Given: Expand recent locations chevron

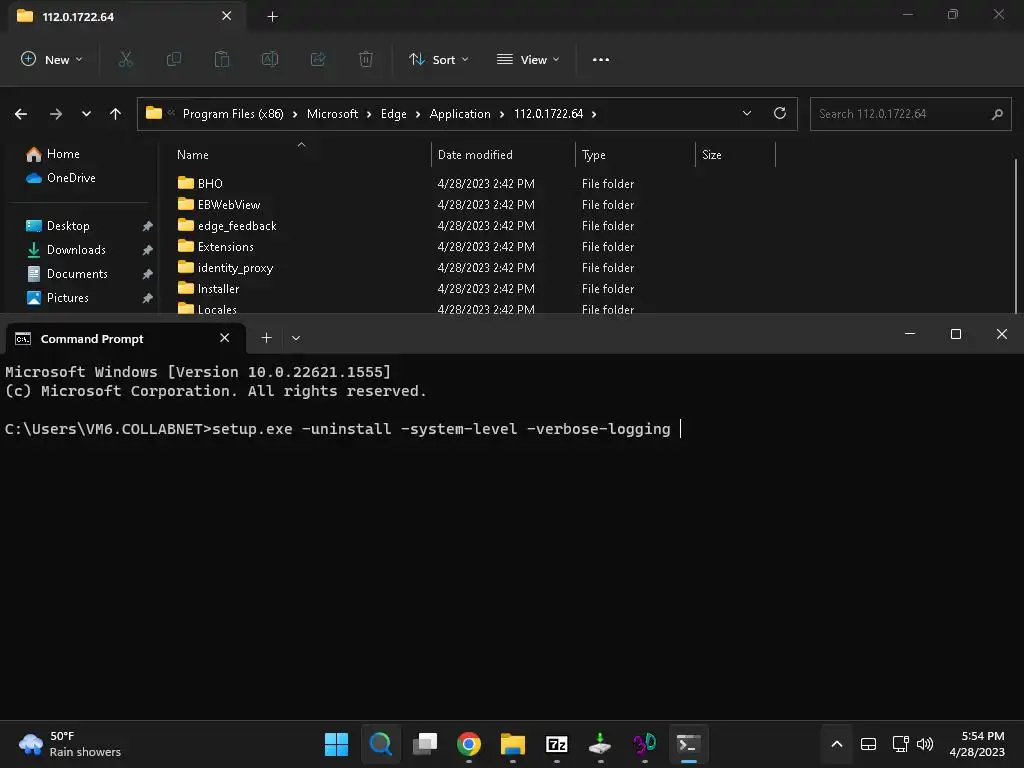Looking at the screenshot, I should [x=86, y=114].
